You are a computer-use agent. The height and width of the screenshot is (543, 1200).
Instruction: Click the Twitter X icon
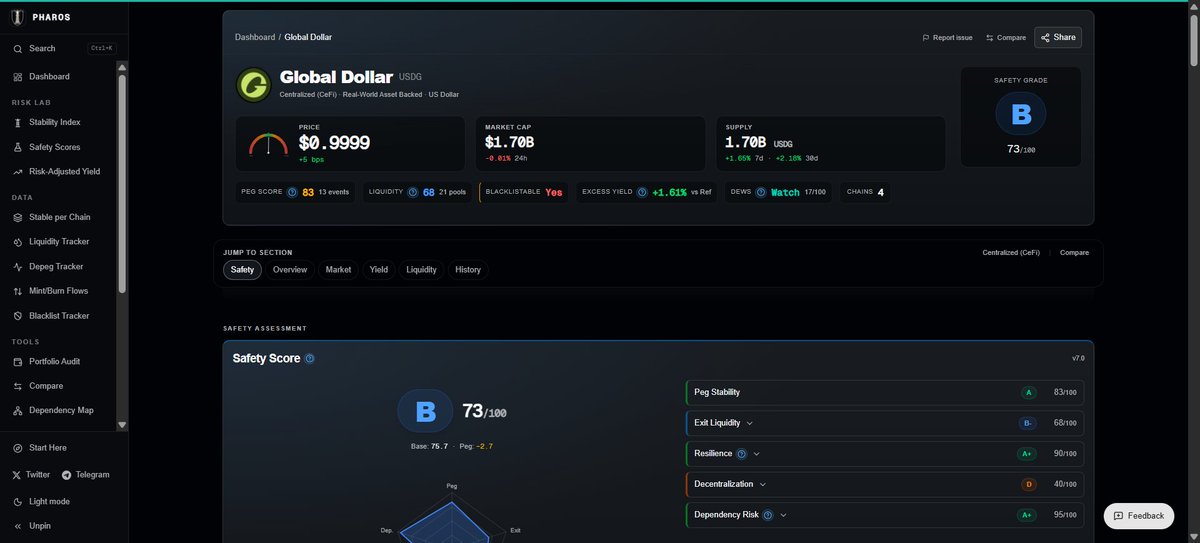click(17, 475)
